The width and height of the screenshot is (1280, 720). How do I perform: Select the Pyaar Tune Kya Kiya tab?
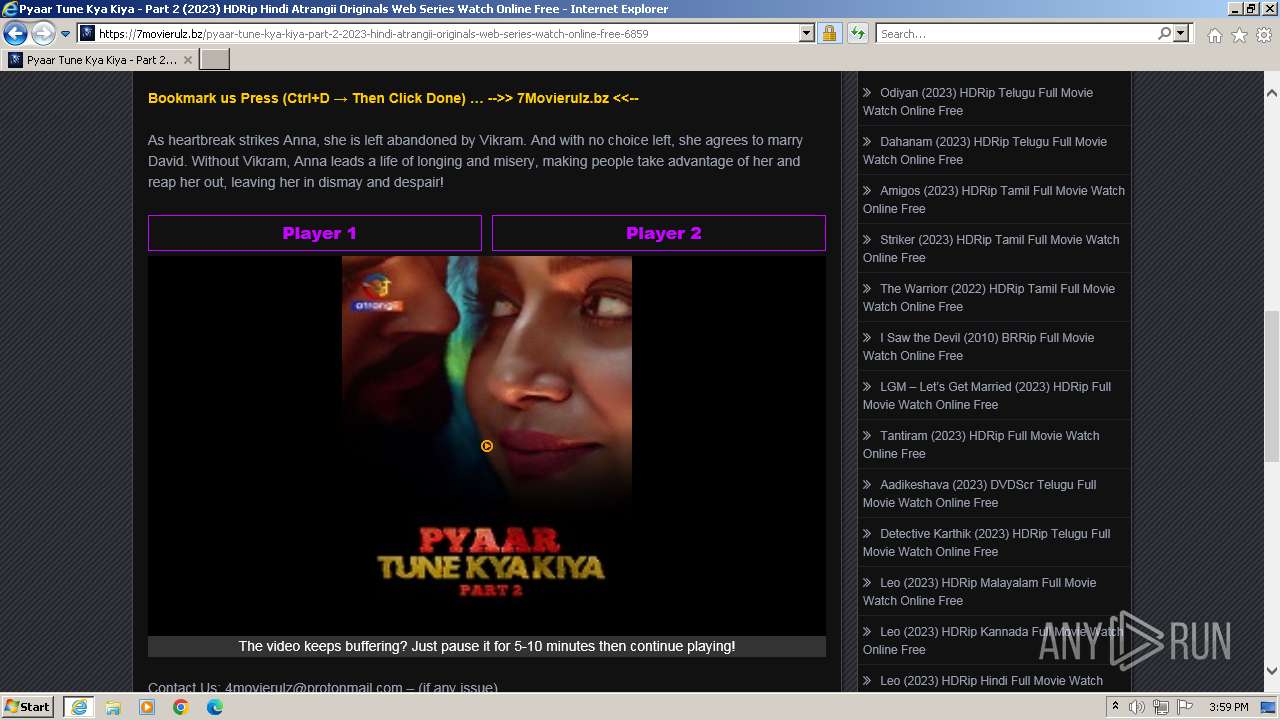[100, 60]
